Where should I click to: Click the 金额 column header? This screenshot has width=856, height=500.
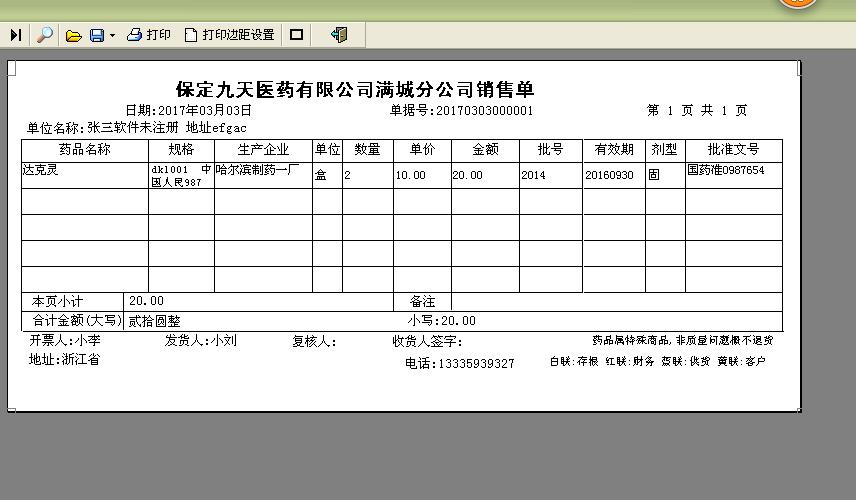(x=485, y=150)
